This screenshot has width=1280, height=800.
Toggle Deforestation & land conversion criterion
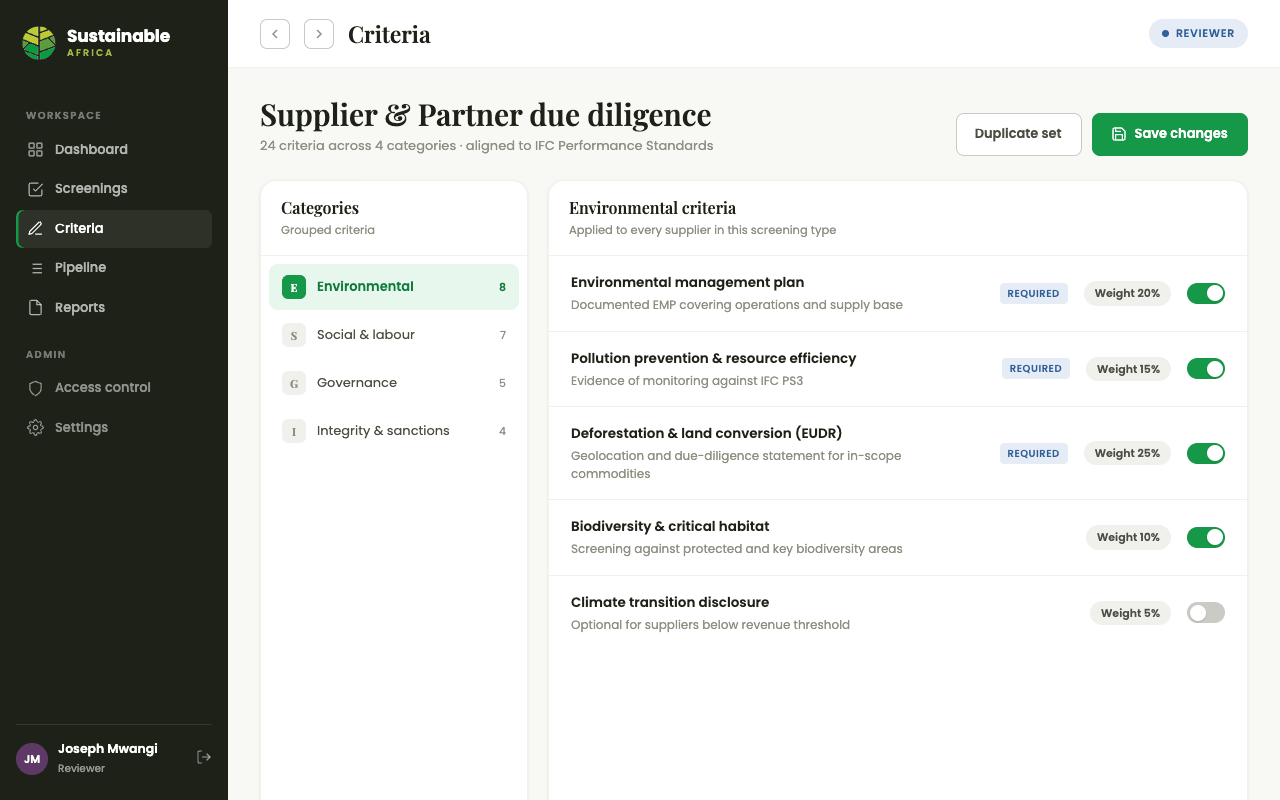1206,453
